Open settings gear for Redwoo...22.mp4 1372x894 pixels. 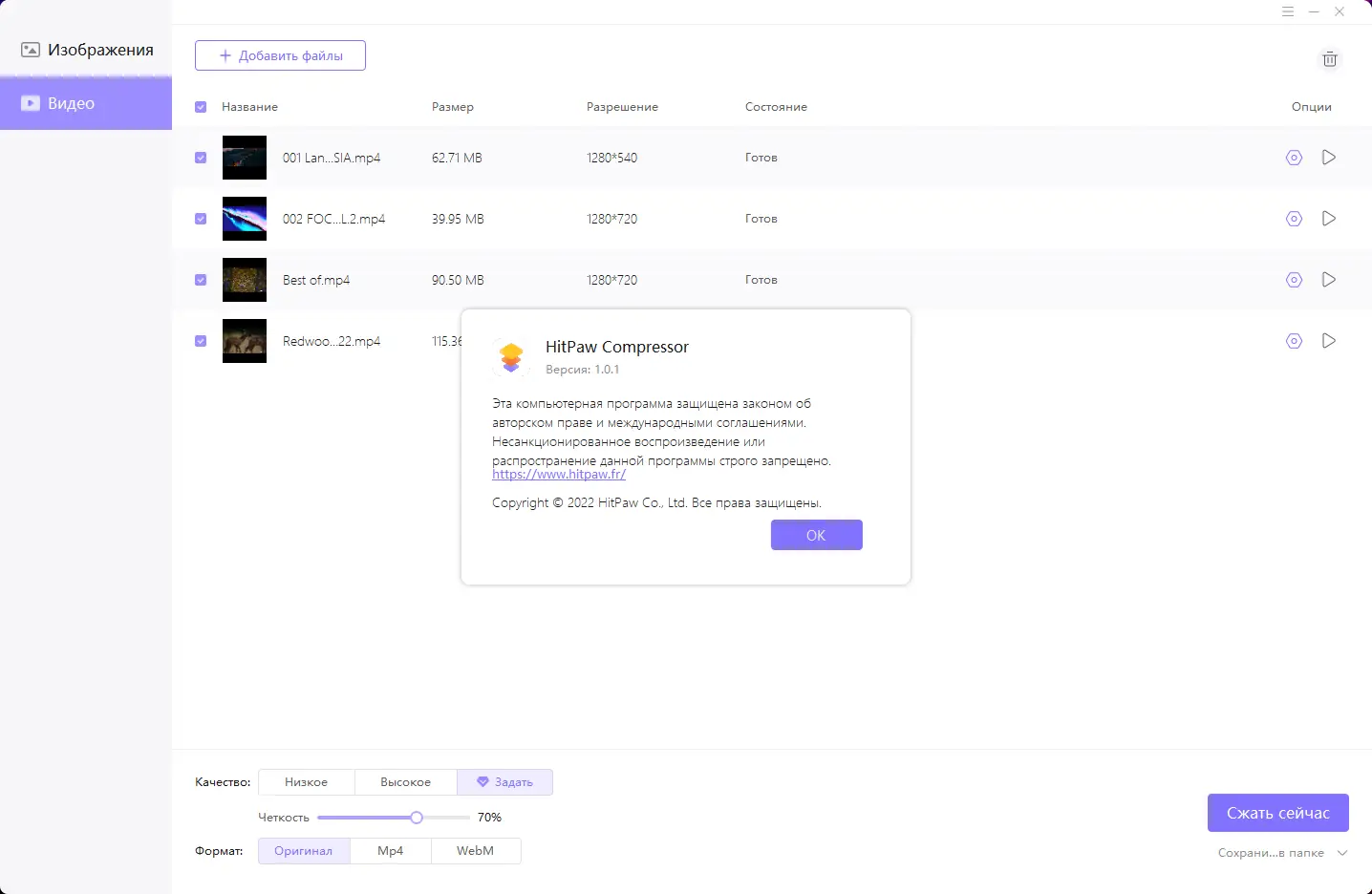pos(1294,341)
